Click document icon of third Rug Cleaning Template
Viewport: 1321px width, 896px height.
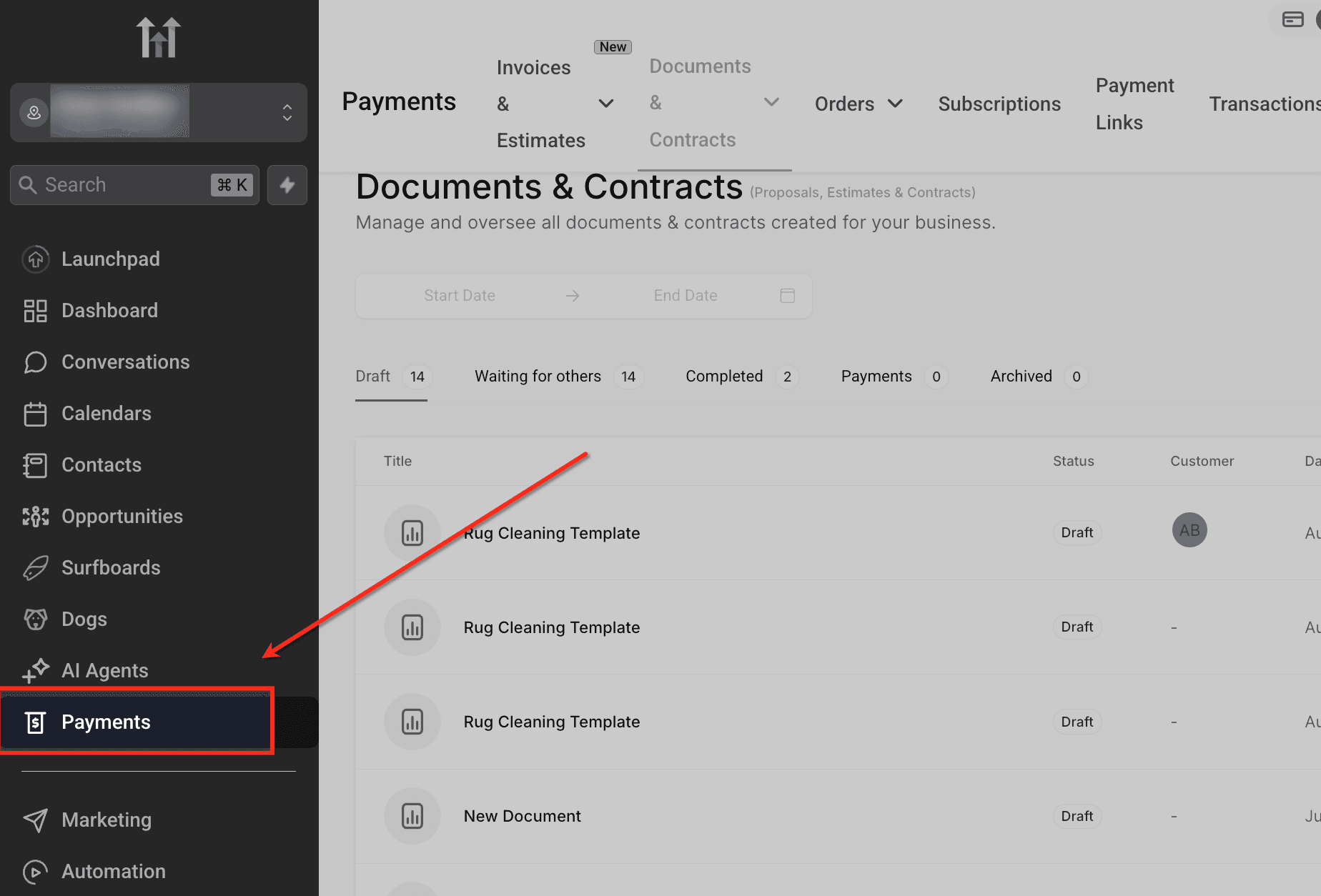pyautogui.click(x=412, y=722)
